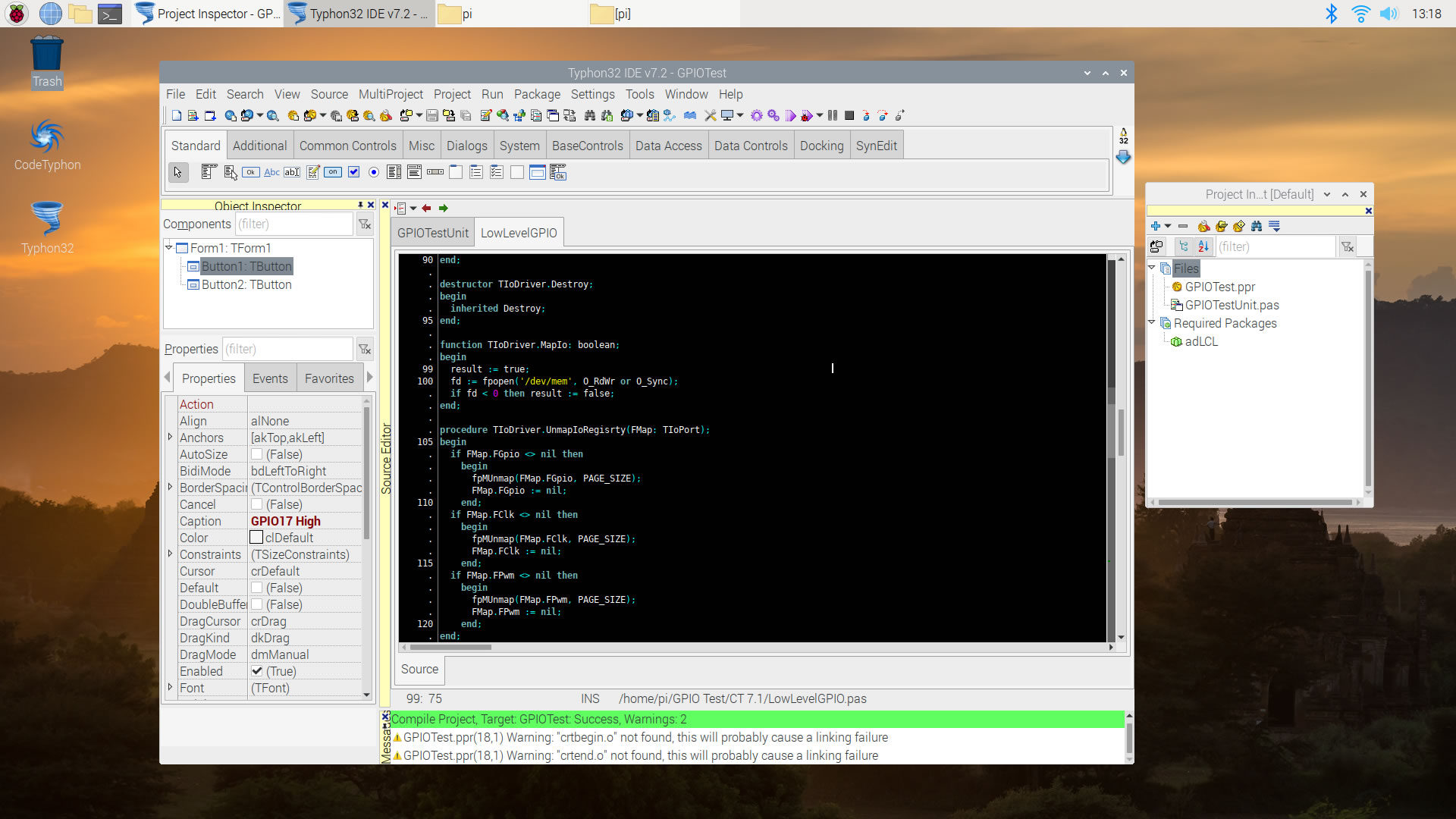Image resolution: width=1456 pixels, height=819 pixels.
Task: Click the red back arrow in editor
Action: [426, 208]
